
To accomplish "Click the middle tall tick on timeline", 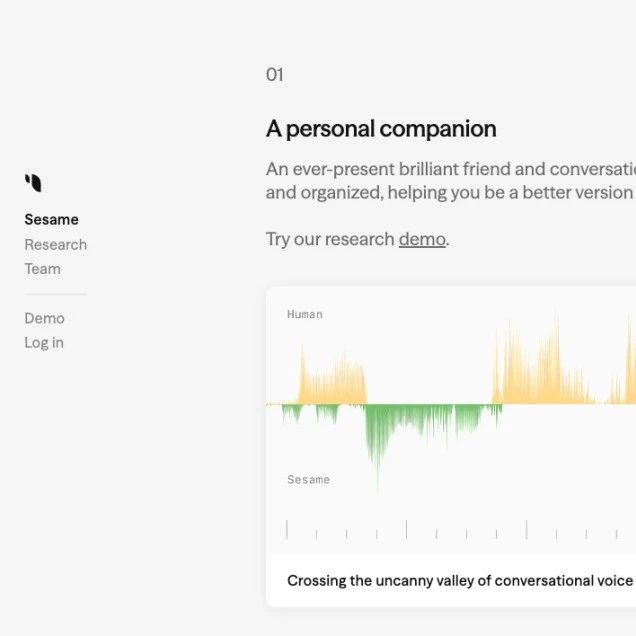I will tap(406, 530).
